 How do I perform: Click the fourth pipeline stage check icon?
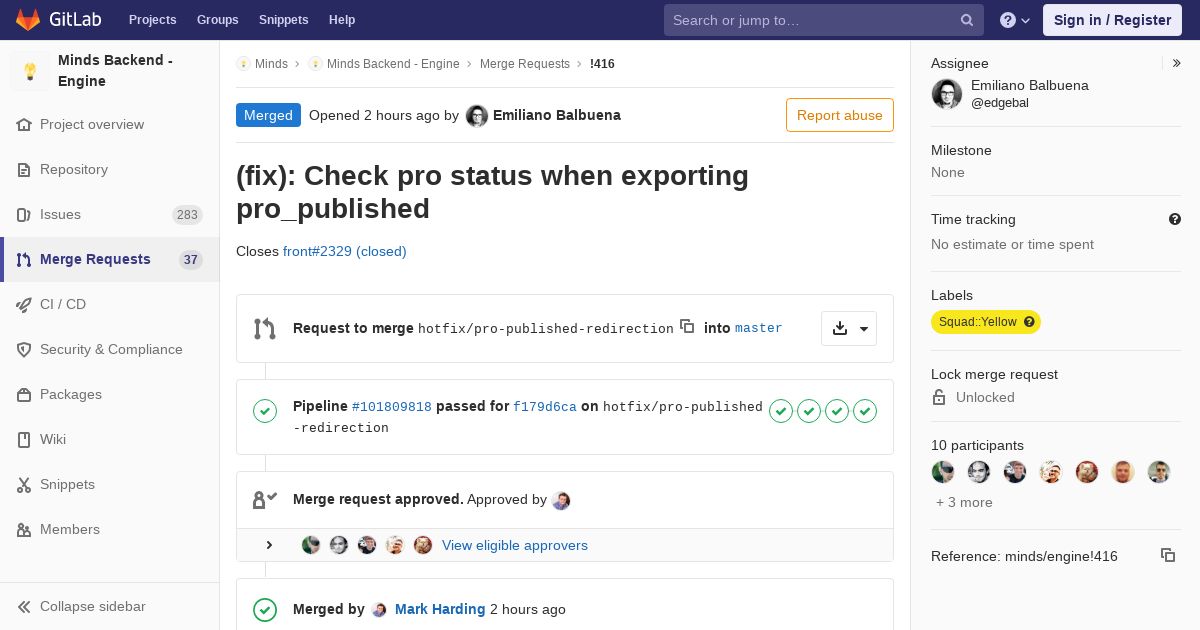(x=865, y=411)
